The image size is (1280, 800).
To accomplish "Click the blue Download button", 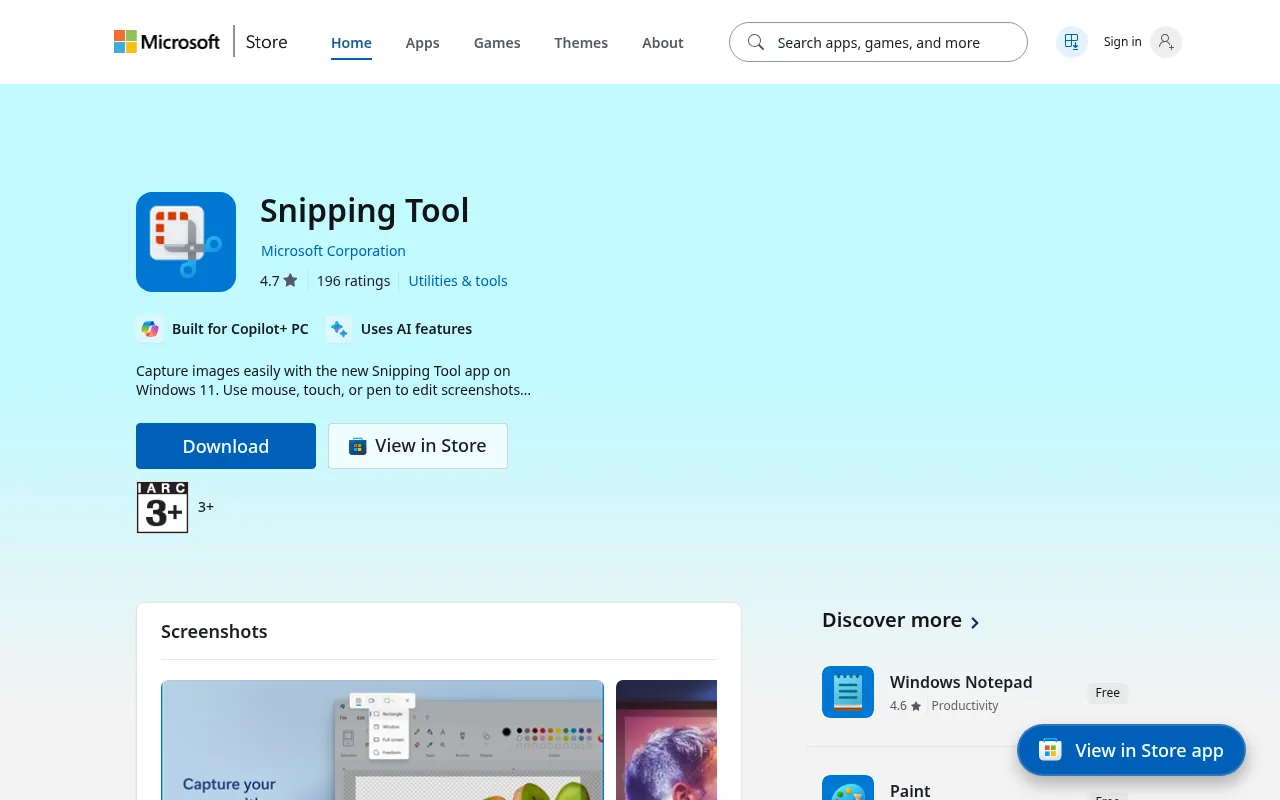I will point(226,446).
